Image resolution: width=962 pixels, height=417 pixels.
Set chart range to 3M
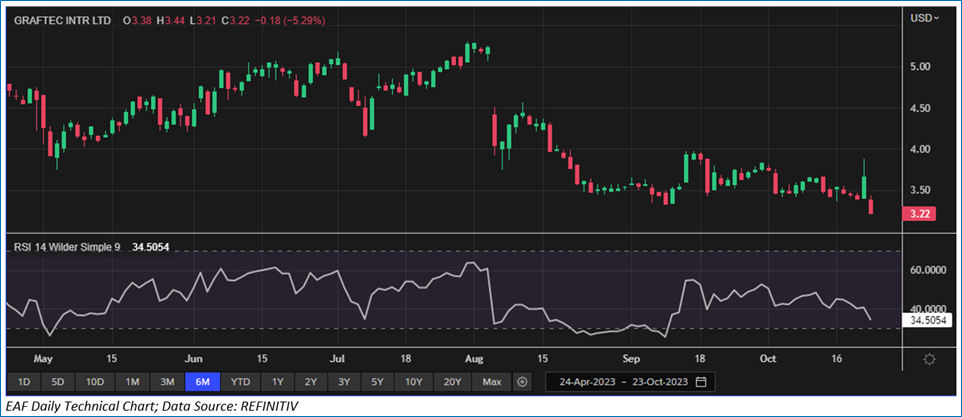[x=167, y=382]
